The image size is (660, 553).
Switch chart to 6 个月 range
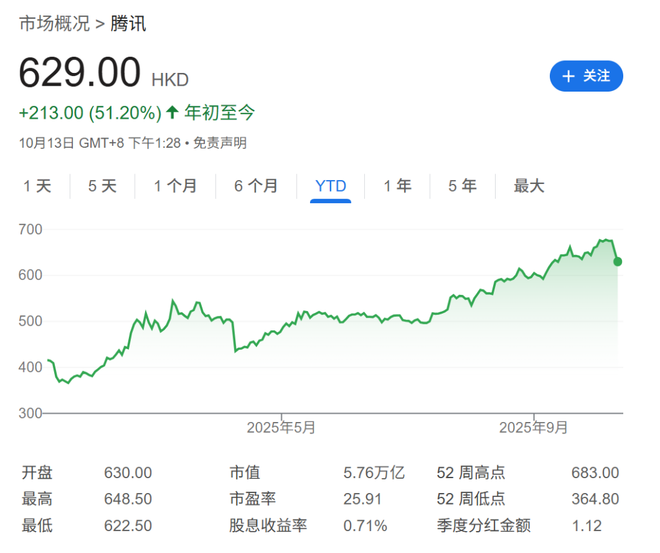(x=256, y=186)
